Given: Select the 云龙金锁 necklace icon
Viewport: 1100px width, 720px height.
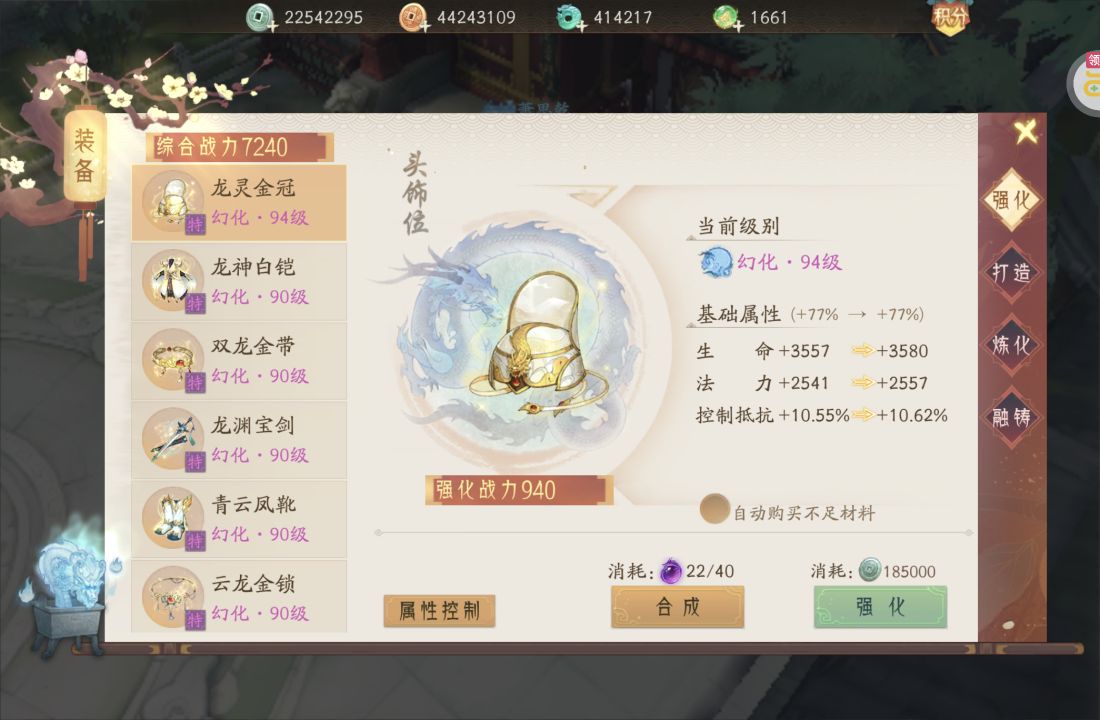Looking at the screenshot, I should click(173, 598).
